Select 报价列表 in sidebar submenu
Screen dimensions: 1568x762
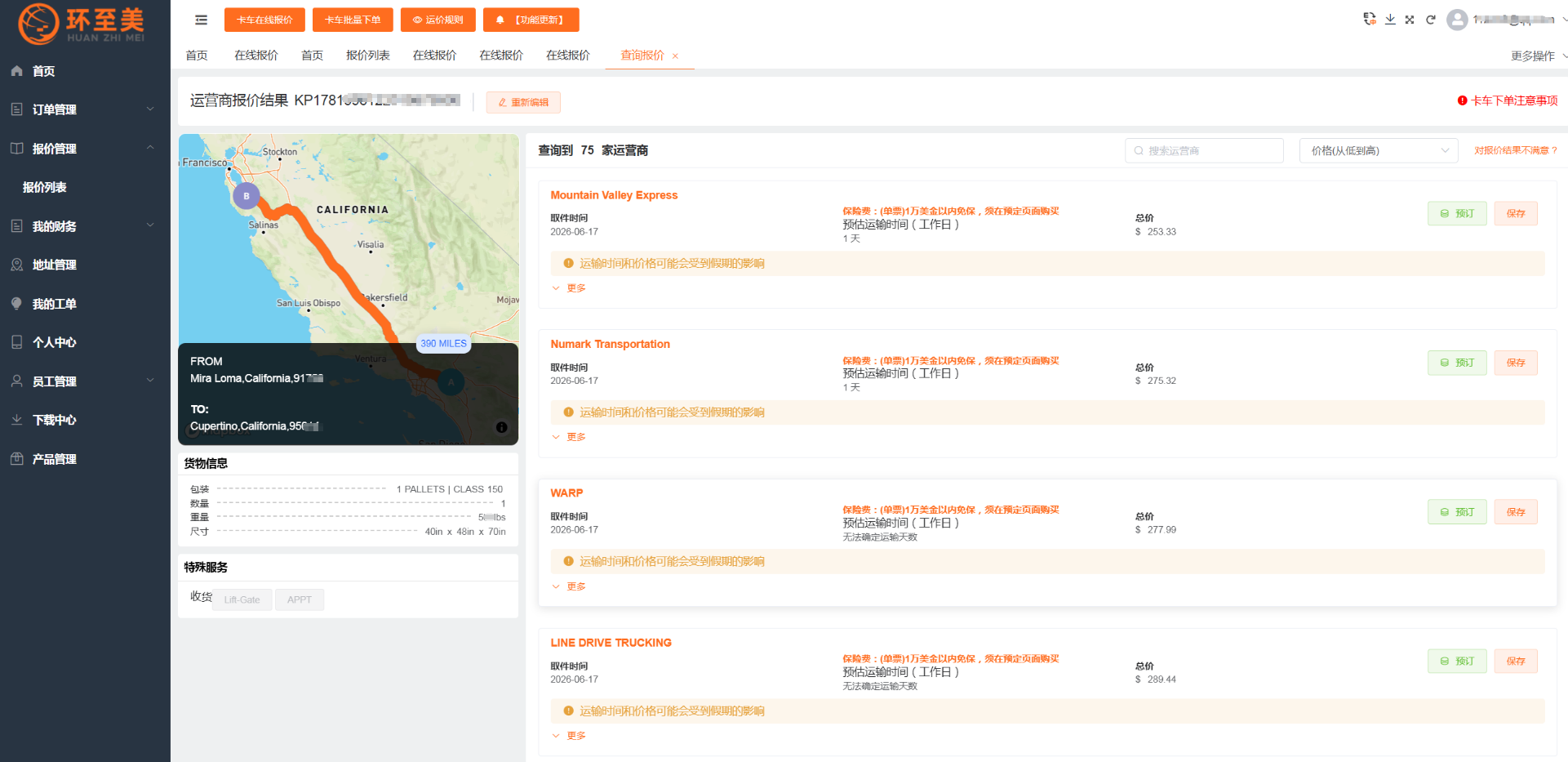point(45,187)
